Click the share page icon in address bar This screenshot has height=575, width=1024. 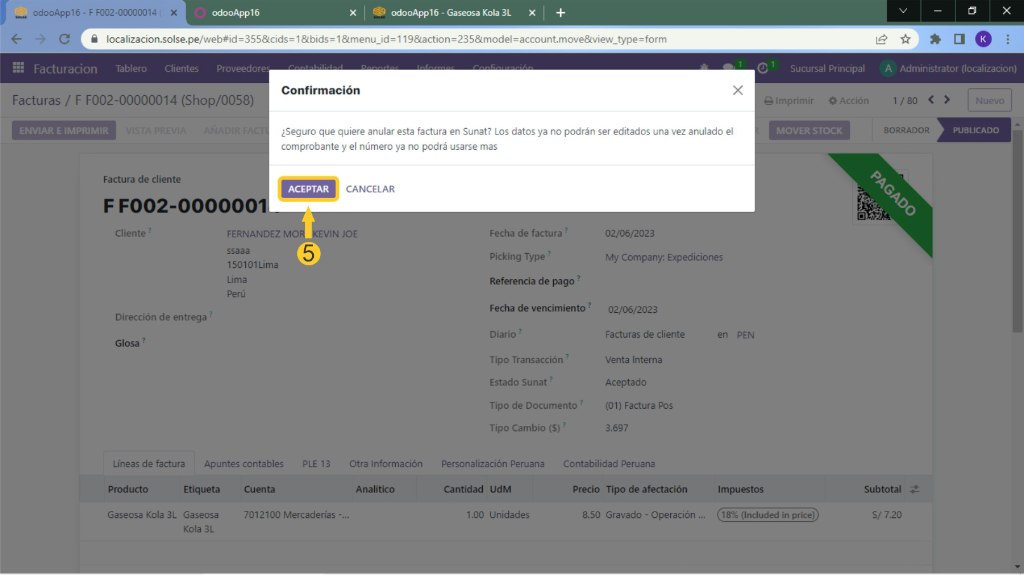pos(881,39)
